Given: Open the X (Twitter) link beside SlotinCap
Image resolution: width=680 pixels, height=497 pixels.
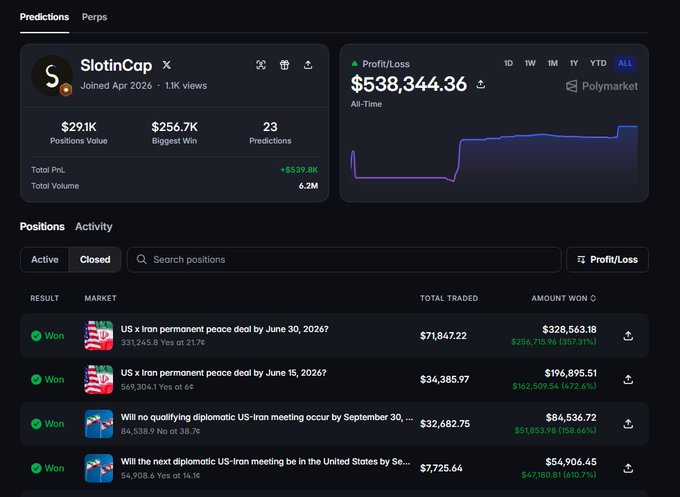Looking at the screenshot, I should click(x=167, y=65).
